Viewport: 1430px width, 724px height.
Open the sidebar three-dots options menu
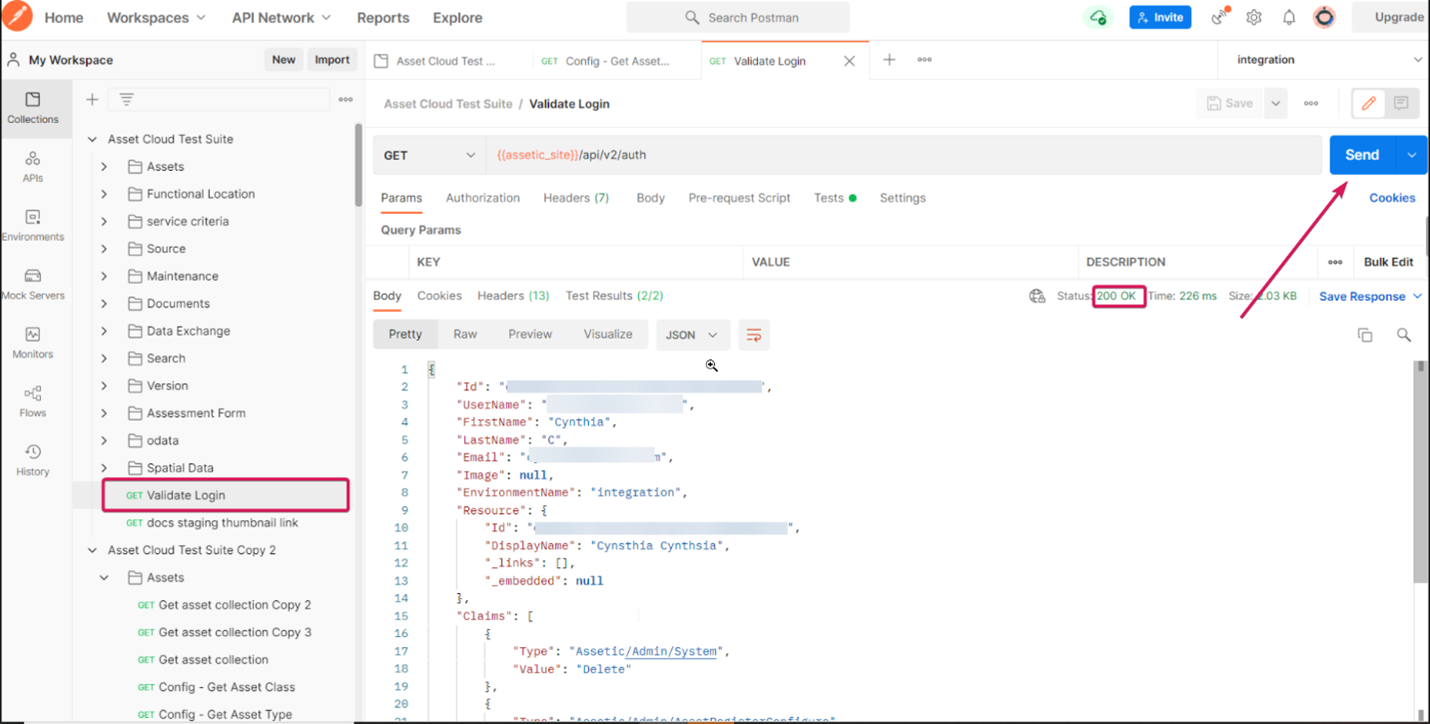345,99
